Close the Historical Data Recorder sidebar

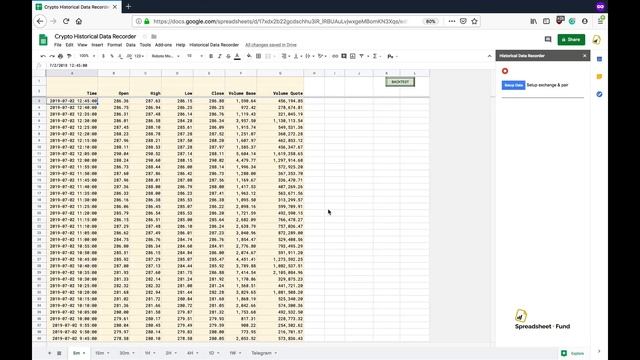[584, 56]
